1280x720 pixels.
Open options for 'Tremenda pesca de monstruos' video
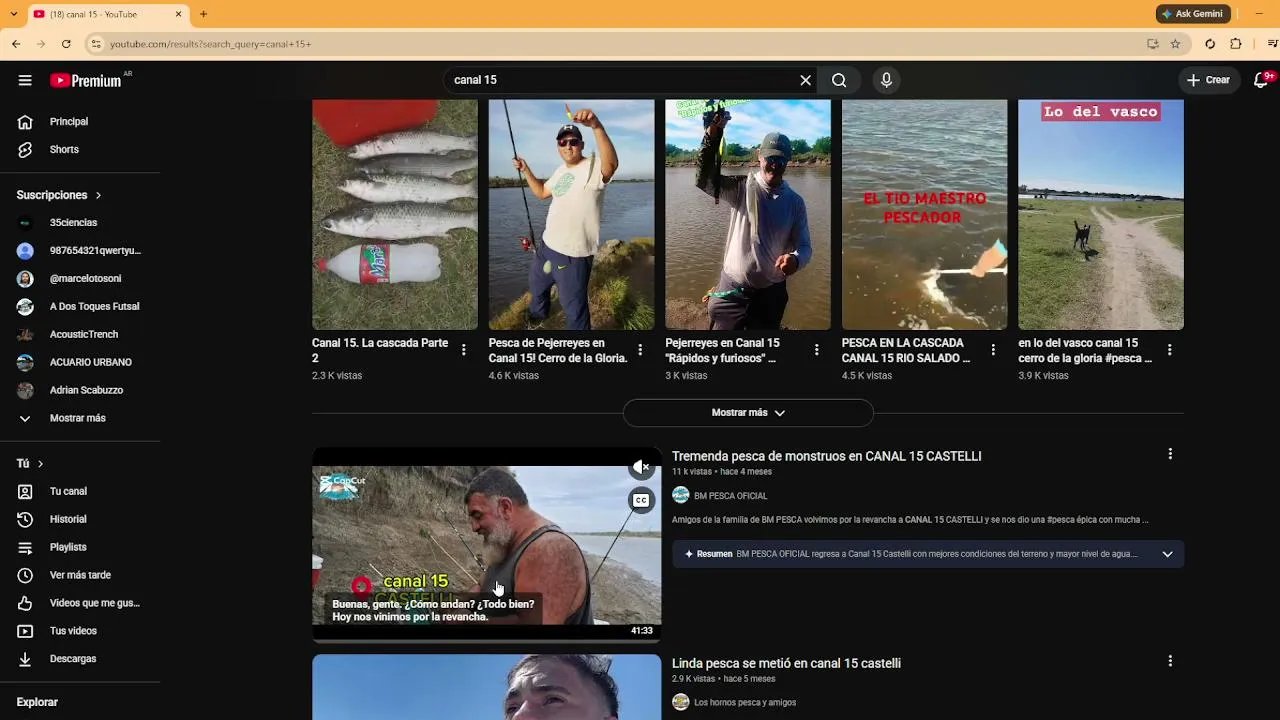(1170, 454)
